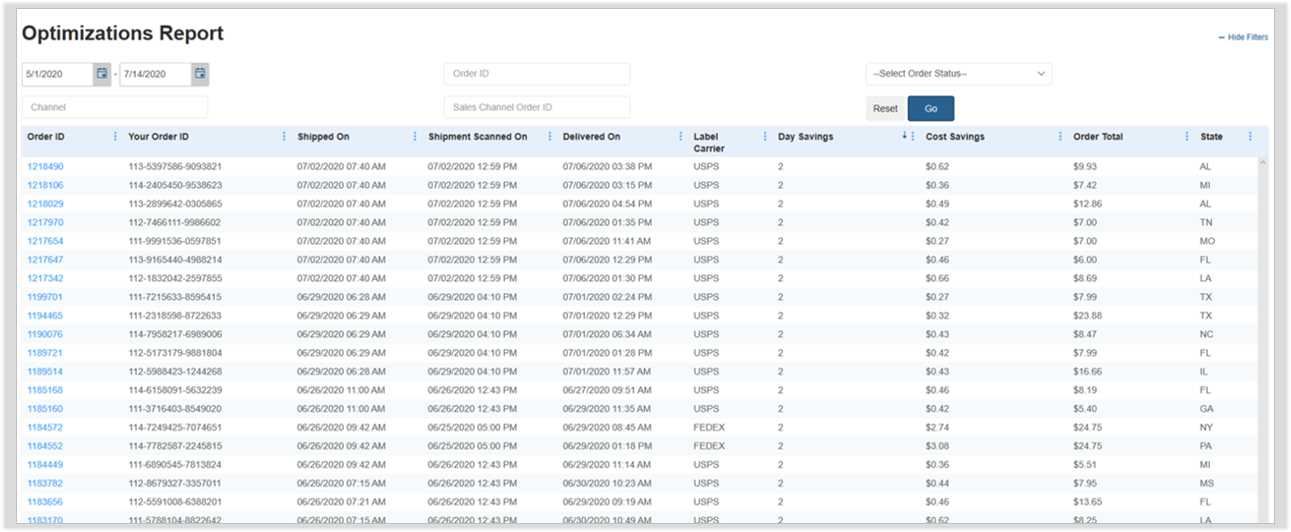The image size is (1291, 532).
Task: Open Shipped On column options menu
Action: pos(415,137)
